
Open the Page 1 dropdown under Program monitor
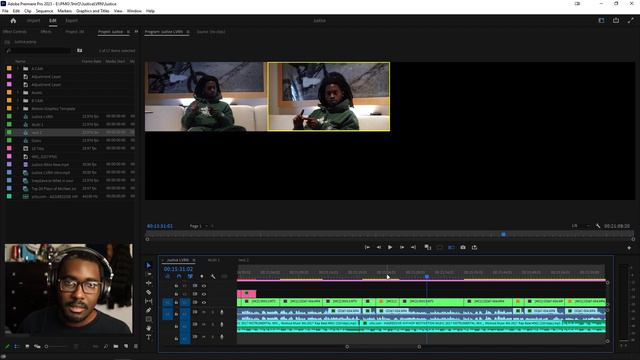[x=198, y=226]
